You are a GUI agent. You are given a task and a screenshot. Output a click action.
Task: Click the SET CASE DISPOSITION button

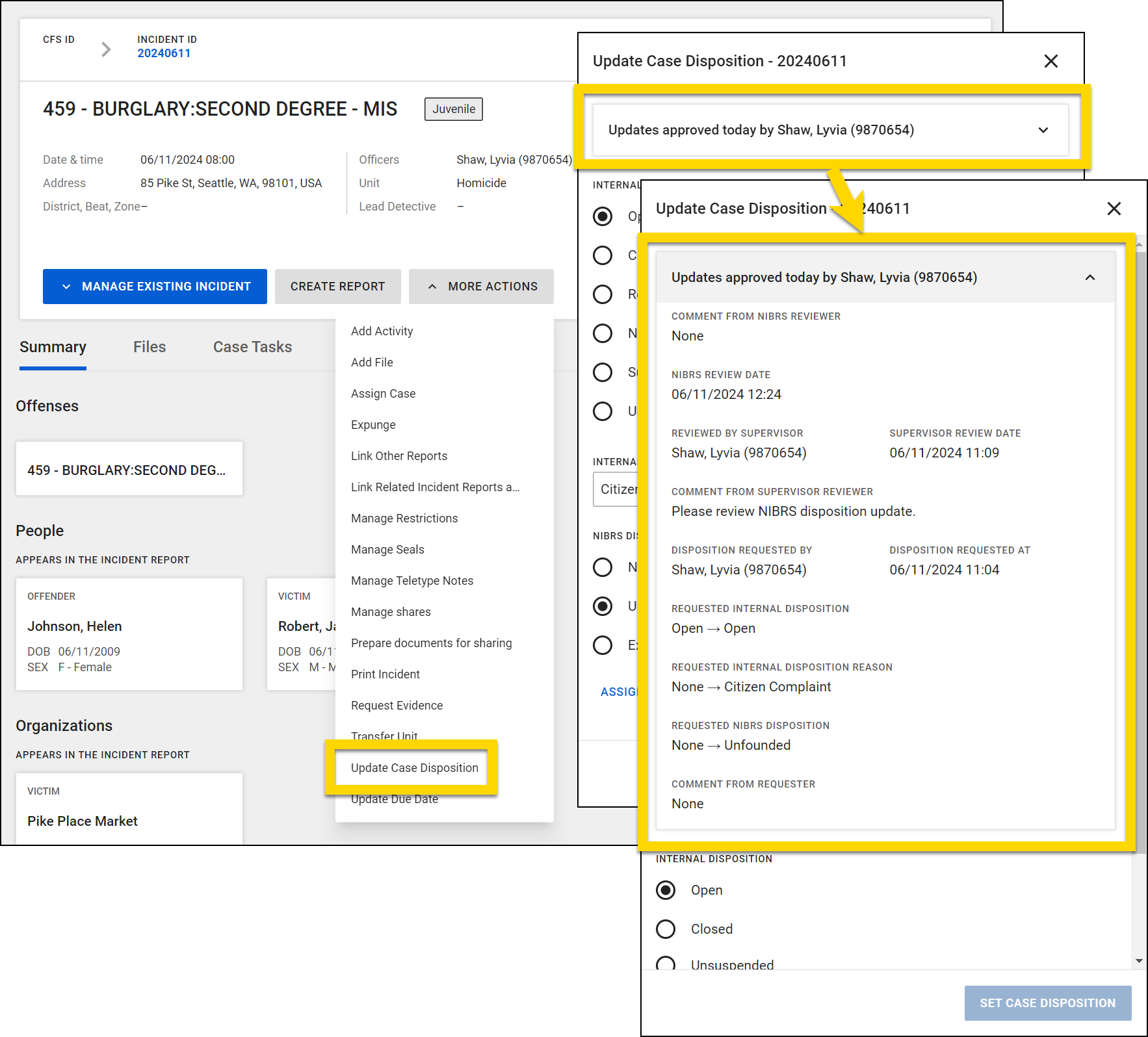[1047, 1003]
